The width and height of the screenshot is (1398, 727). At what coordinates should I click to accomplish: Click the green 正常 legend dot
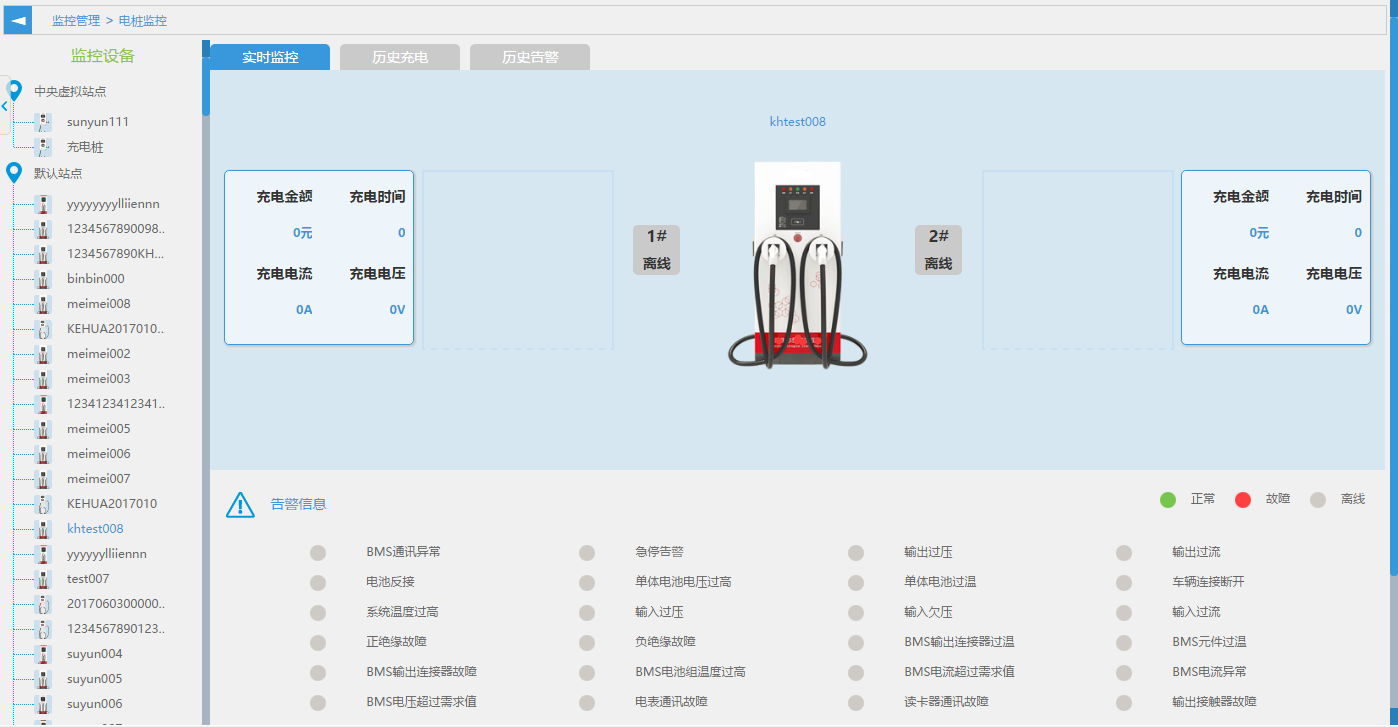pos(1168,500)
